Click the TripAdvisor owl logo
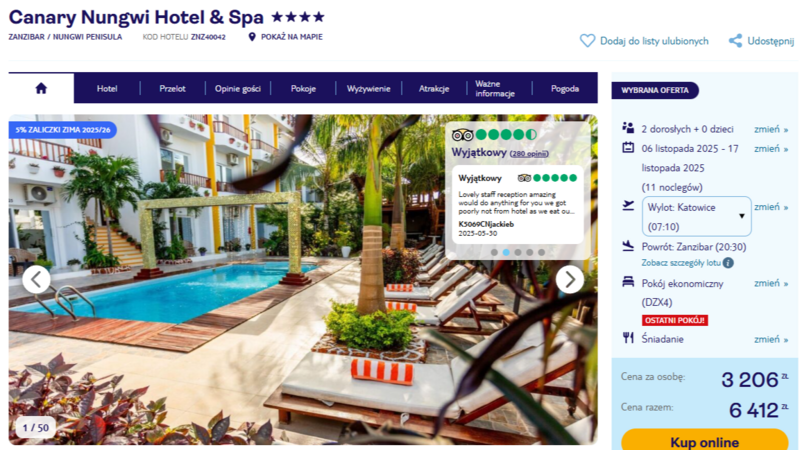Image resolution: width=800 pixels, height=450 pixels. click(x=462, y=135)
